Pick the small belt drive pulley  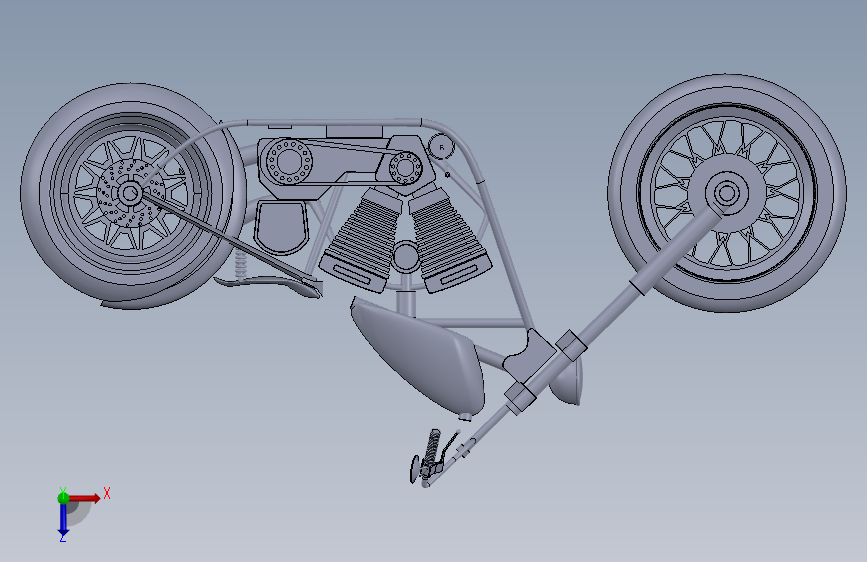pyautogui.click(x=405, y=168)
